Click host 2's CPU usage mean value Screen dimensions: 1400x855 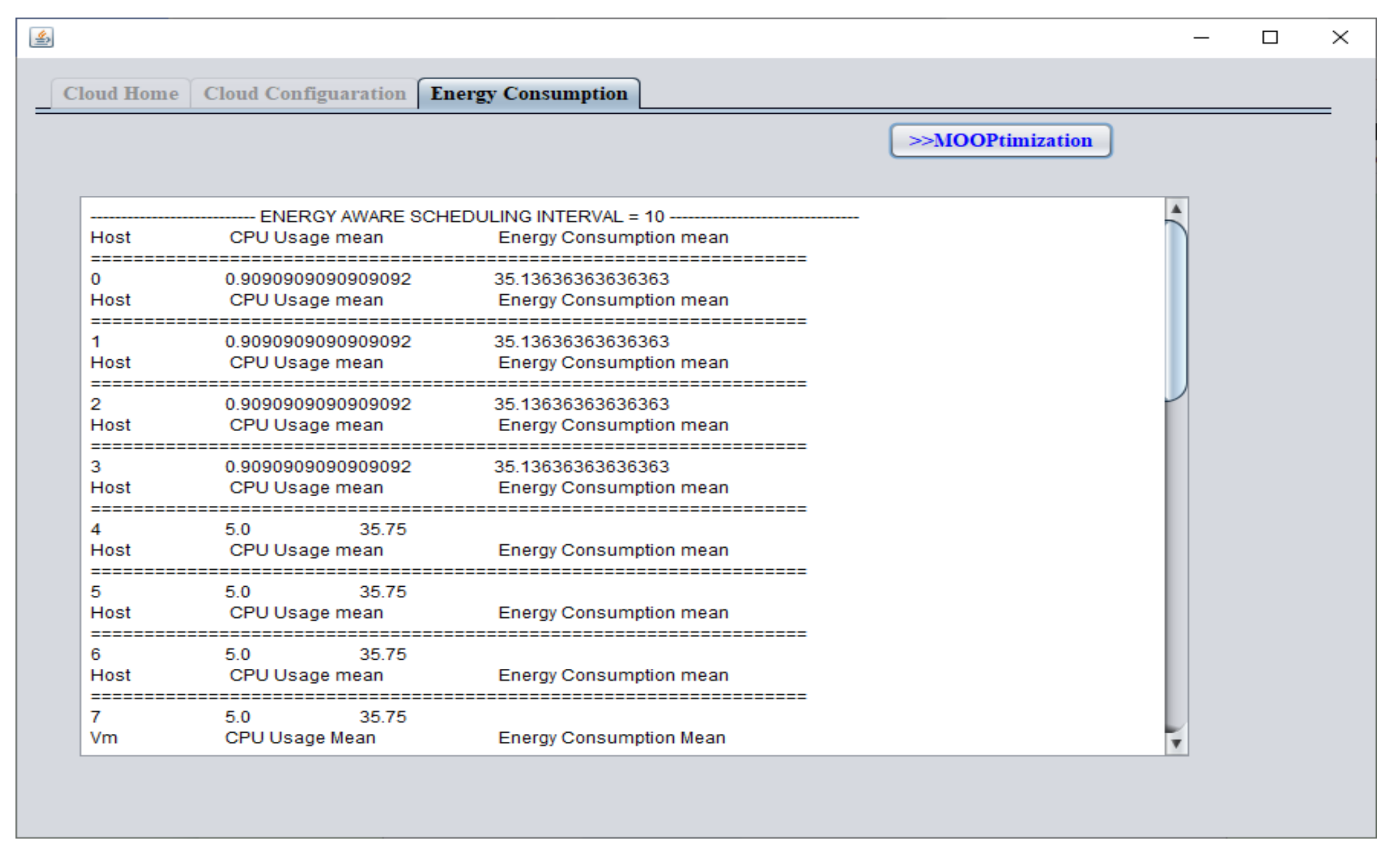click(x=318, y=405)
